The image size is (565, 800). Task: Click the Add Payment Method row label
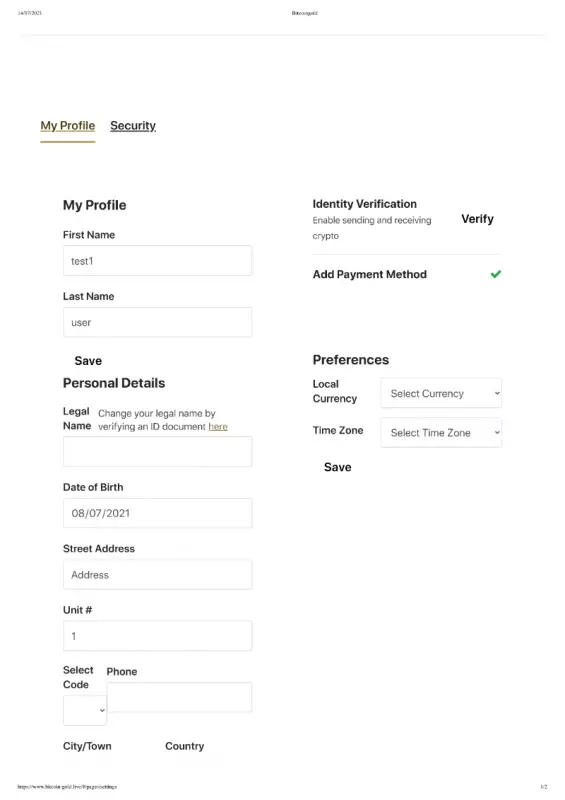click(x=370, y=274)
